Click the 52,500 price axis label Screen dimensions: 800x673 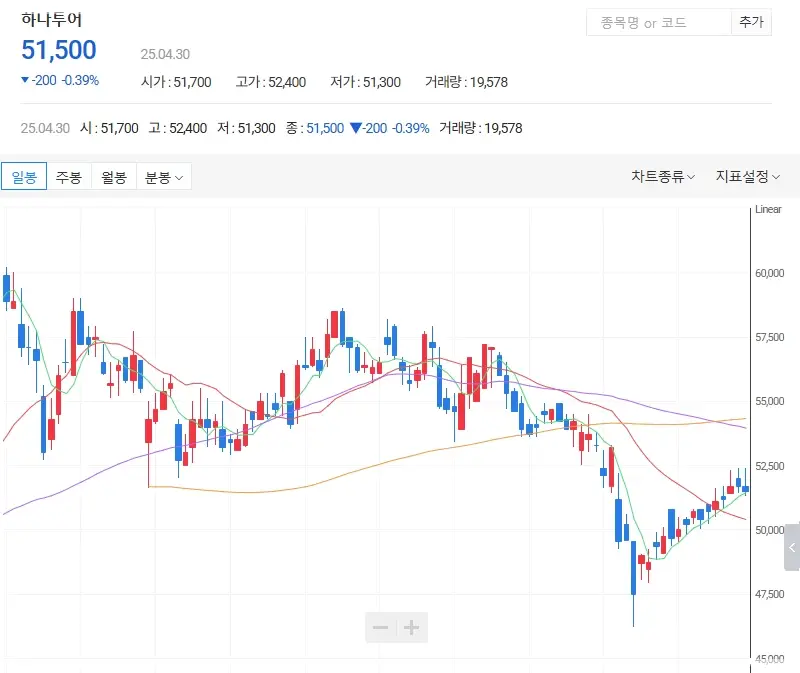coord(769,466)
